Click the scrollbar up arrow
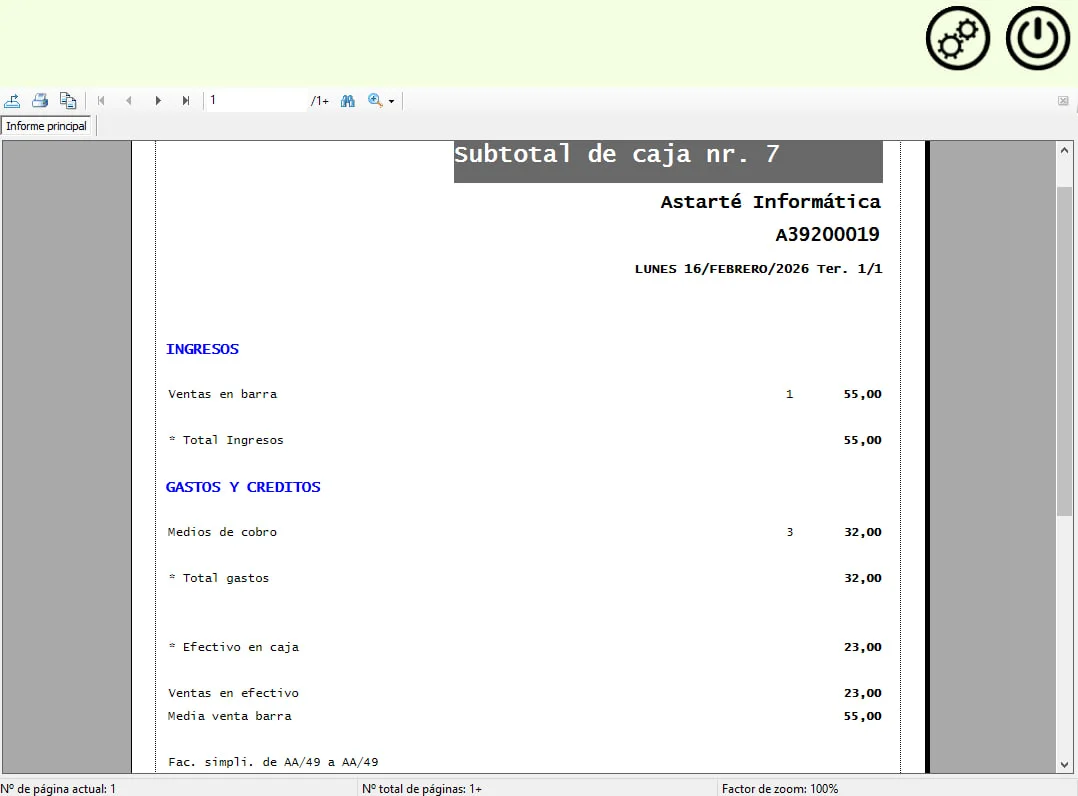 coord(1066,148)
